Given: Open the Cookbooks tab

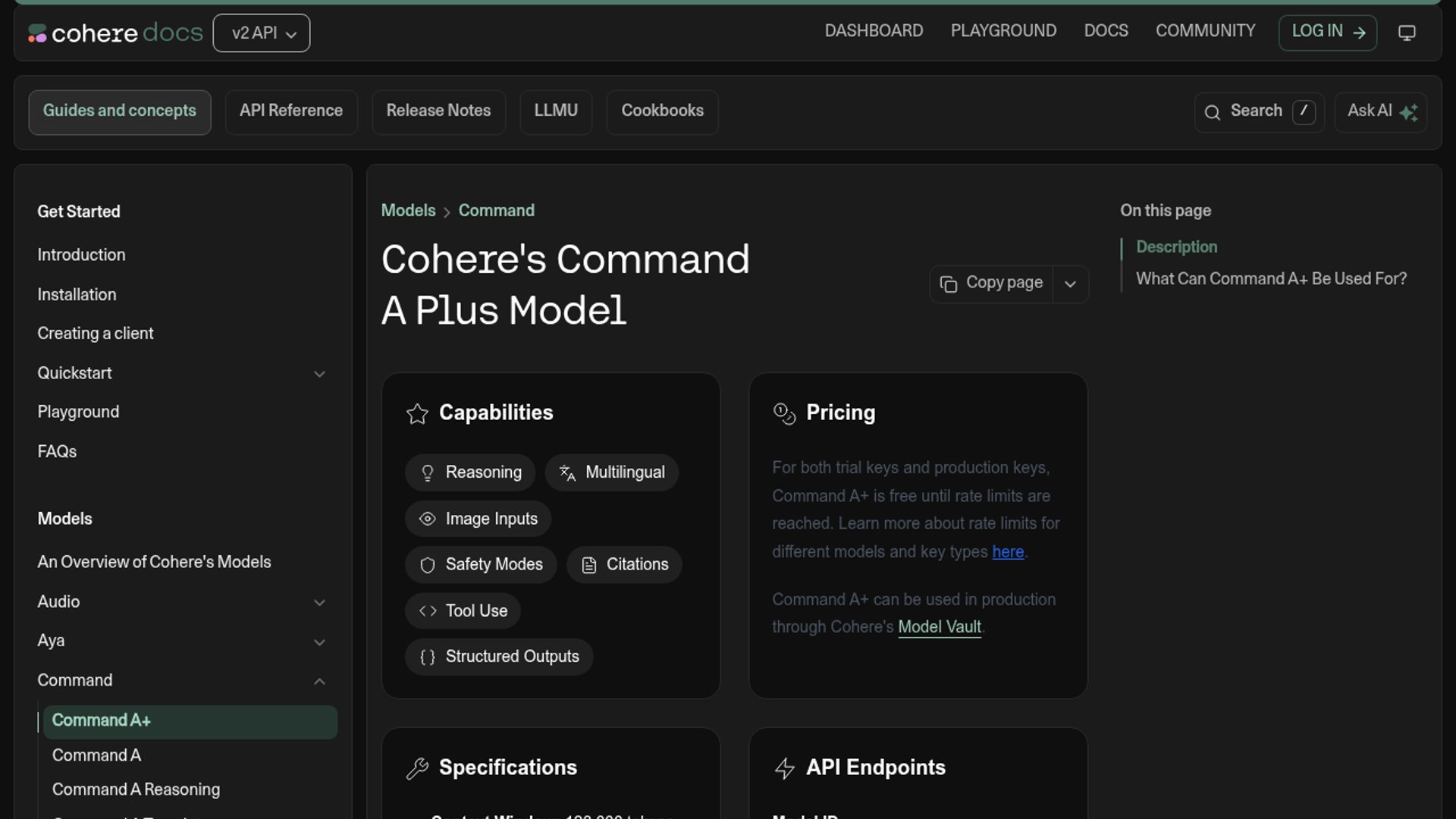Looking at the screenshot, I should click(663, 112).
